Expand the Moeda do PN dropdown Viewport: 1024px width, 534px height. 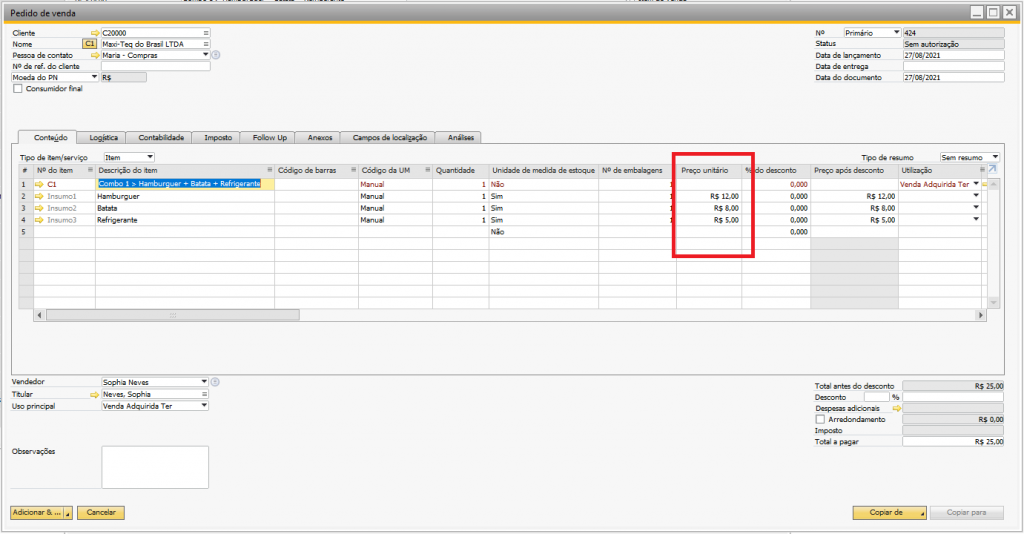pos(95,77)
